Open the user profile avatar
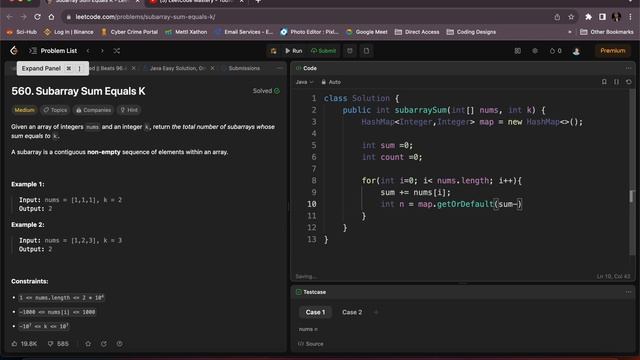 click(x=576, y=51)
